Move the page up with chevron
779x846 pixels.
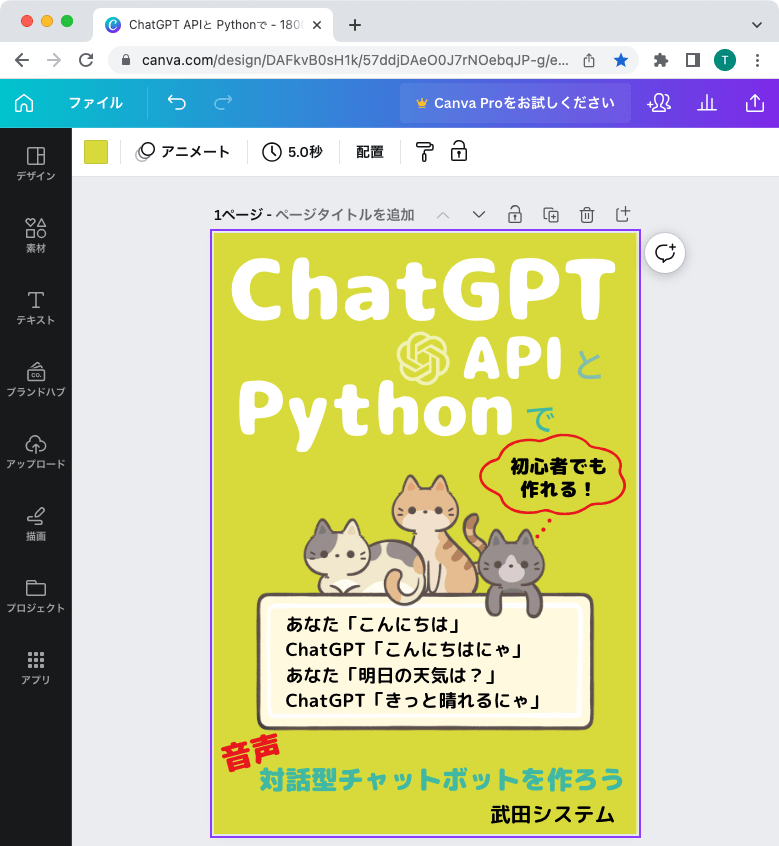[443, 215]
